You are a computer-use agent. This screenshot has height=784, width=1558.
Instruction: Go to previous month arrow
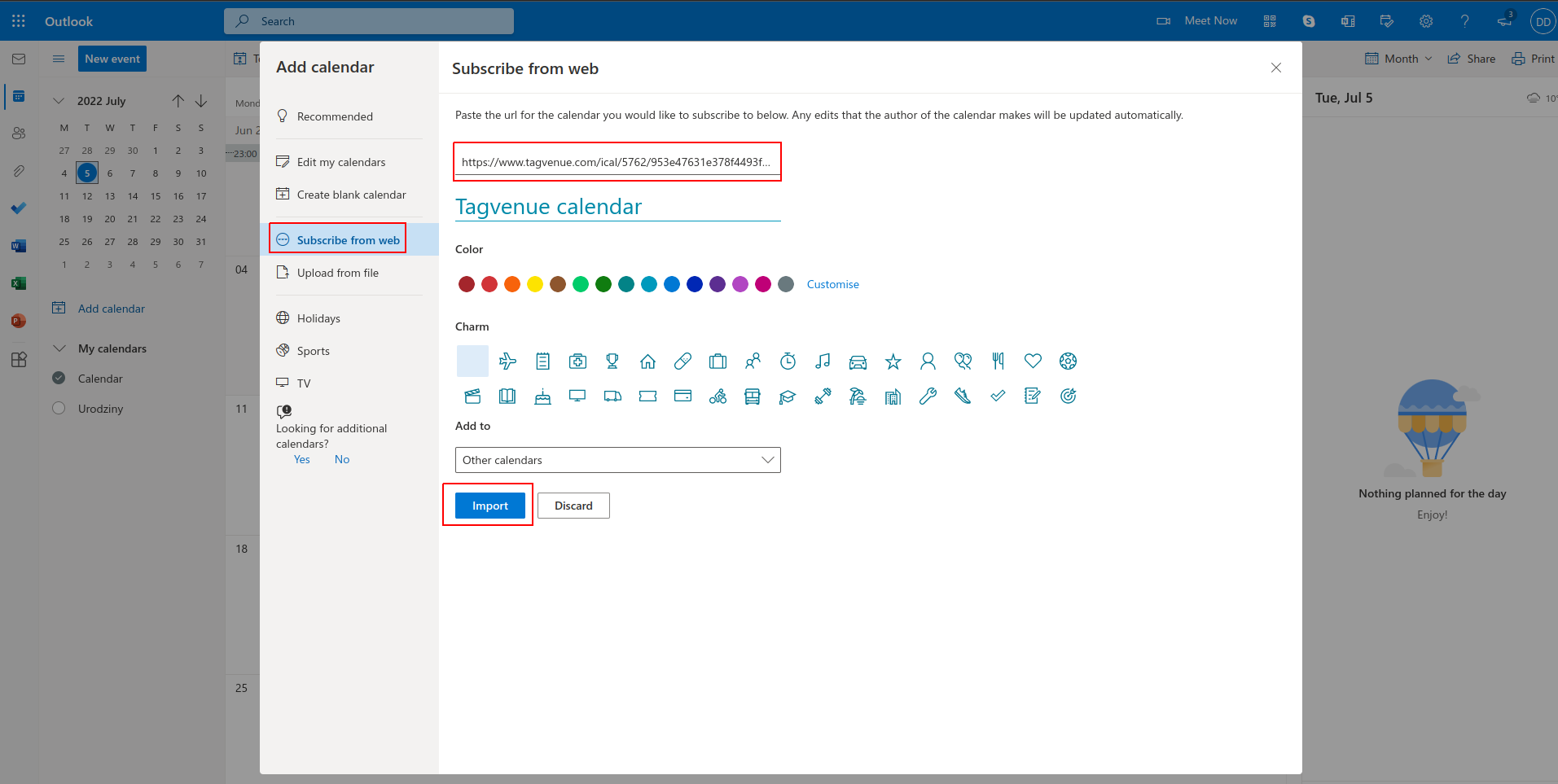tap(178, 101)
